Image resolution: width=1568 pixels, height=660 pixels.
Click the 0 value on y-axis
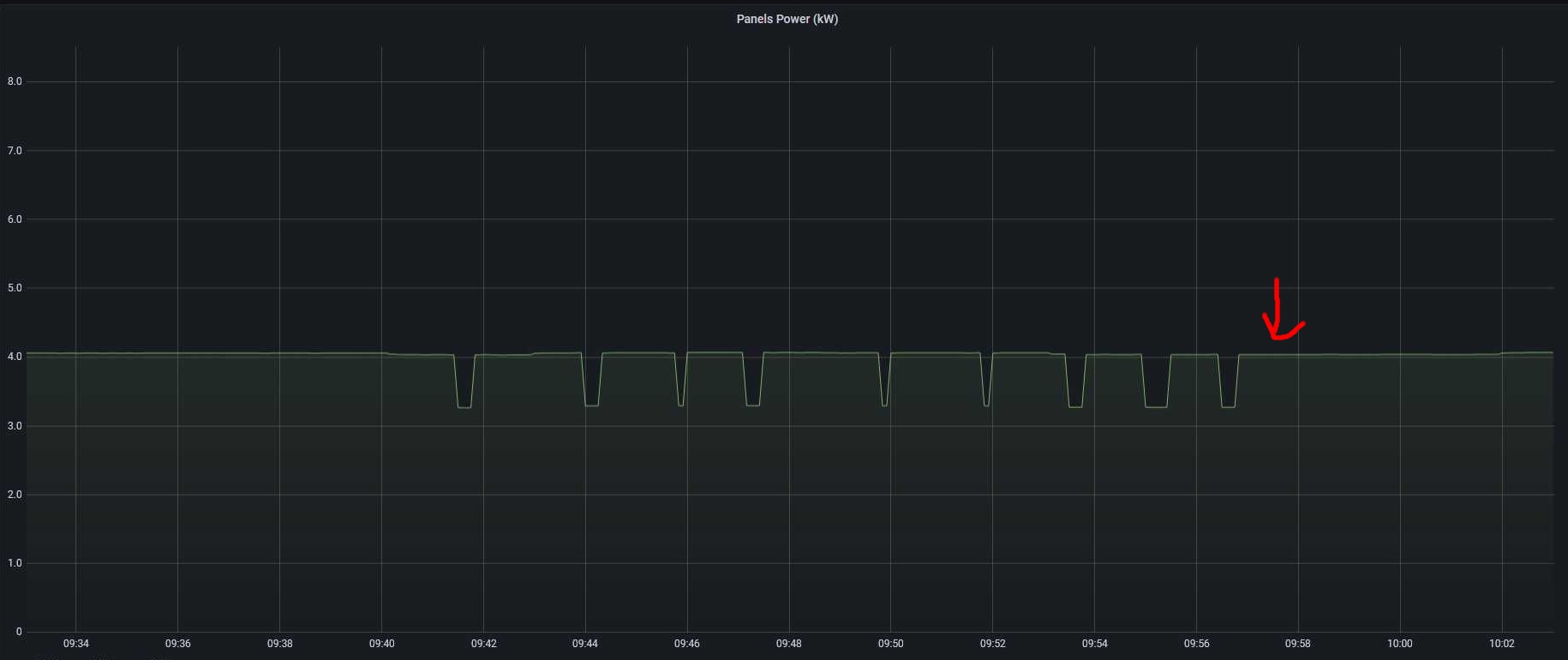tap(19, 632)
